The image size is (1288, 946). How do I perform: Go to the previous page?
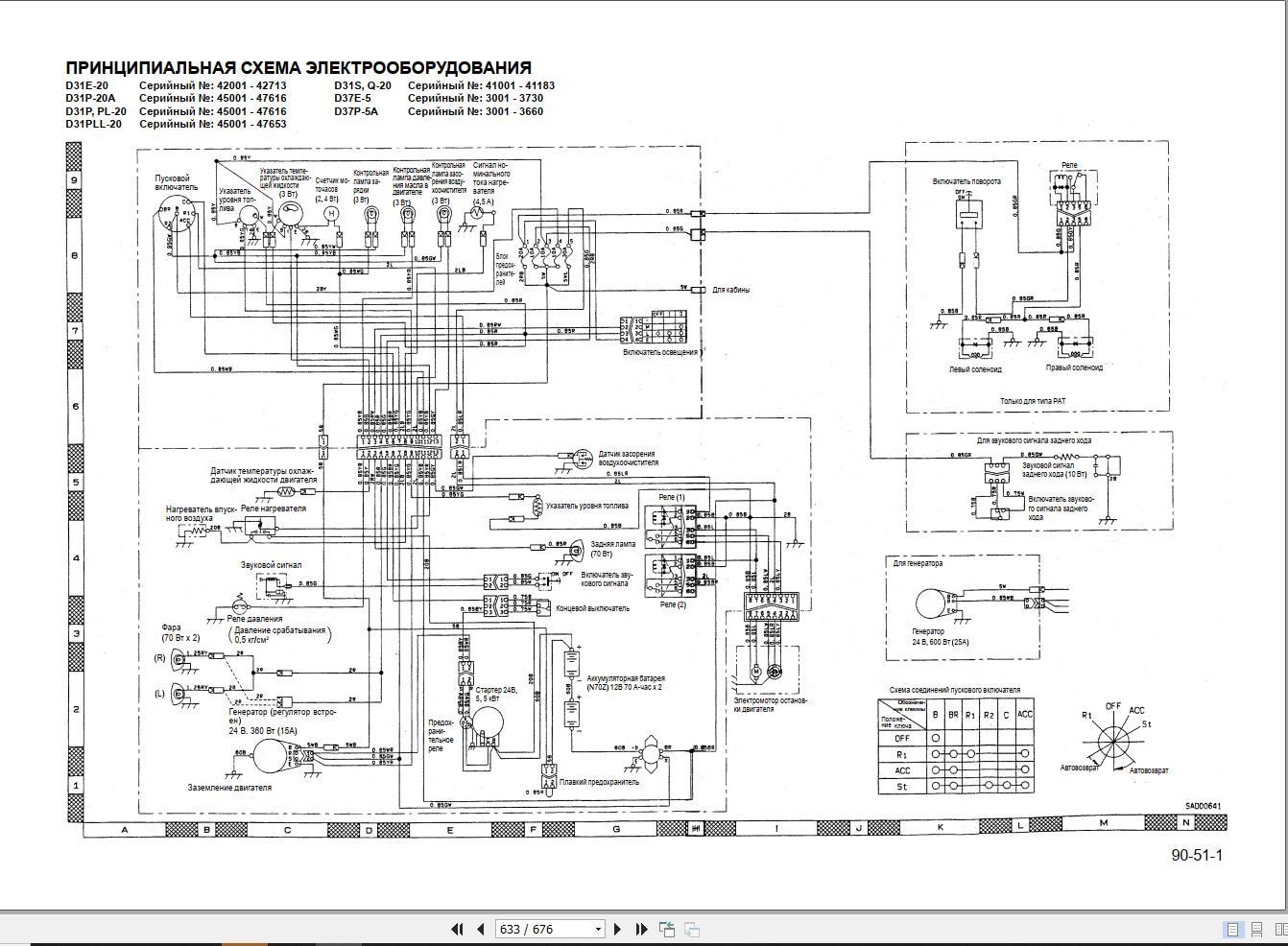(479, 929)
